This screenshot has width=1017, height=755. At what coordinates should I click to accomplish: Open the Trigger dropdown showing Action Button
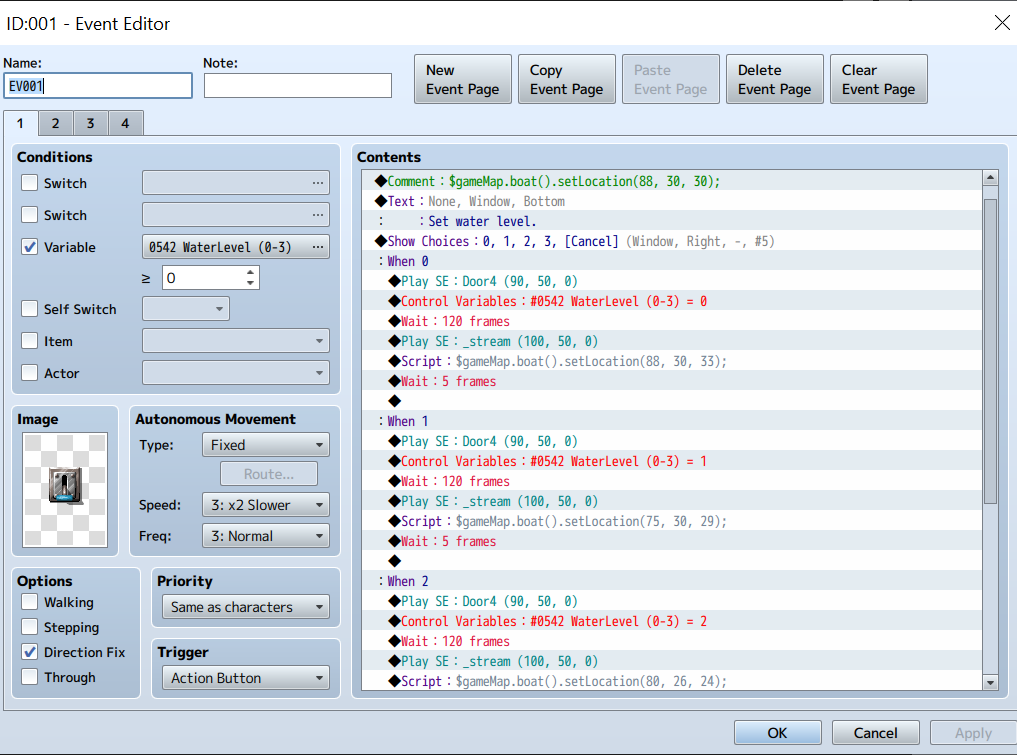pyautogui.click(x=245, y=678)
